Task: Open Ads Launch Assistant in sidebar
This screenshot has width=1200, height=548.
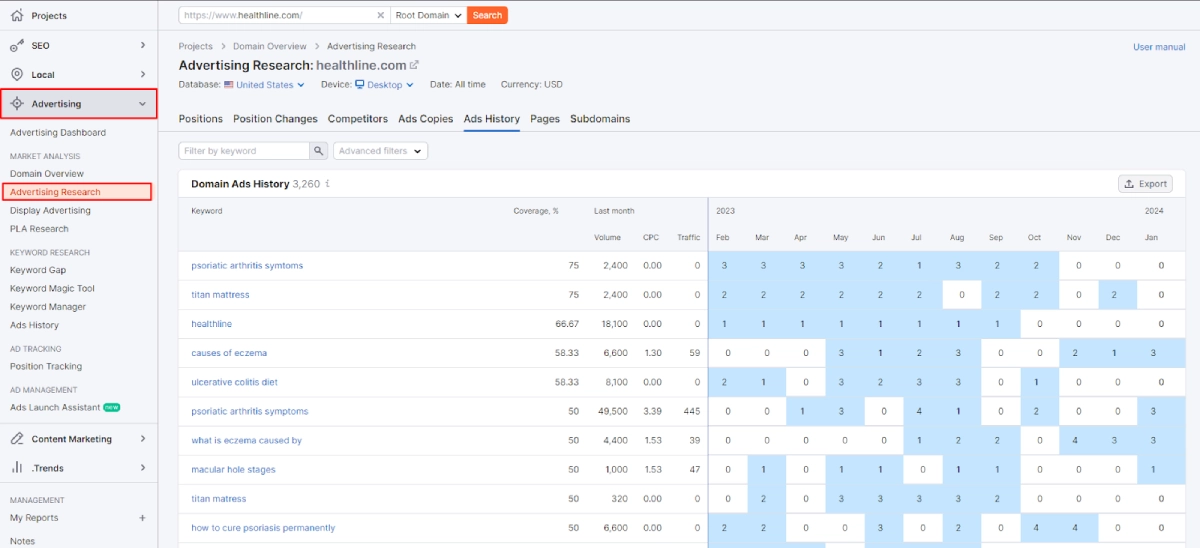Action: click(55, 407)
